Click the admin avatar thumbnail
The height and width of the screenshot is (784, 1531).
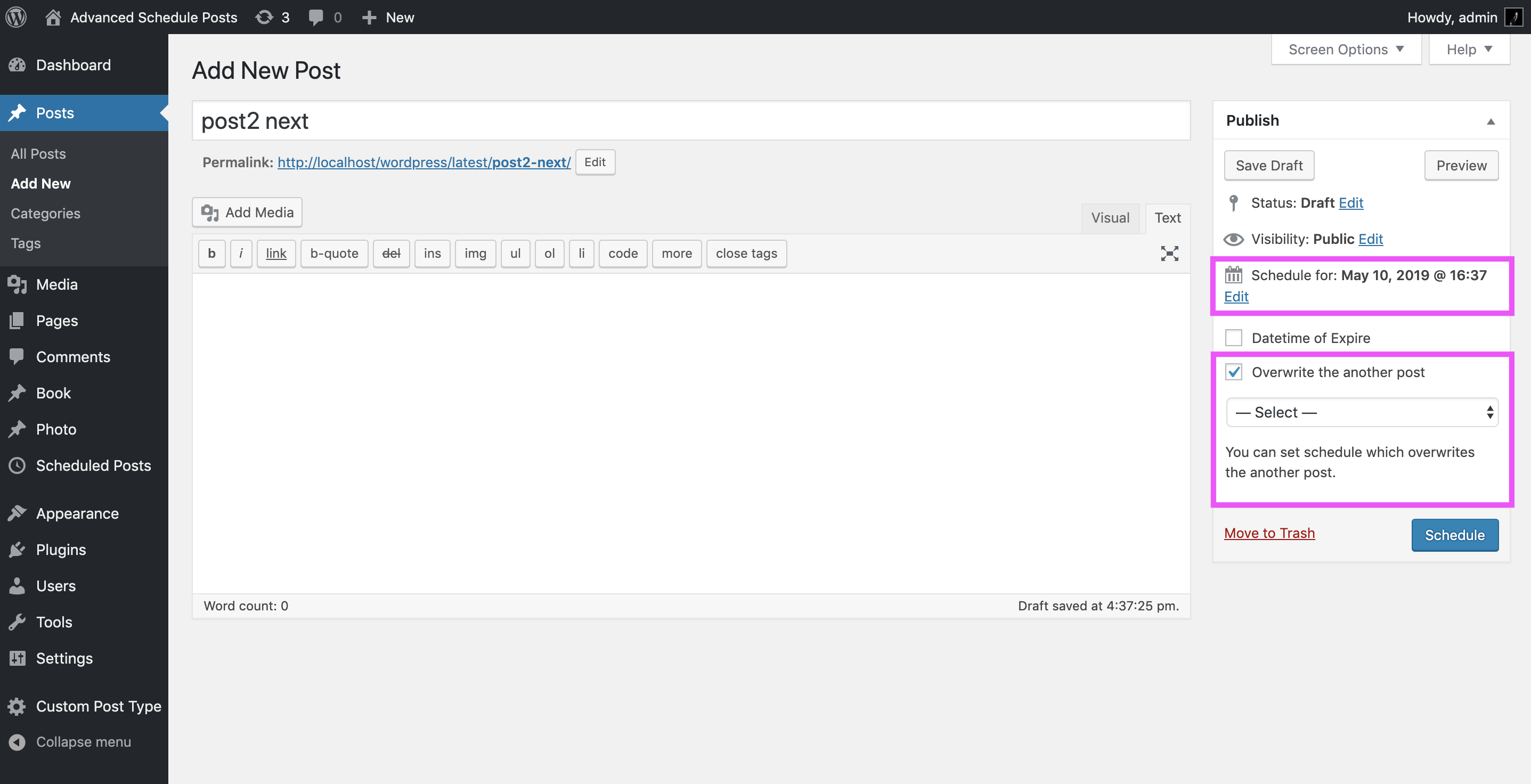tap(1512, 17)
